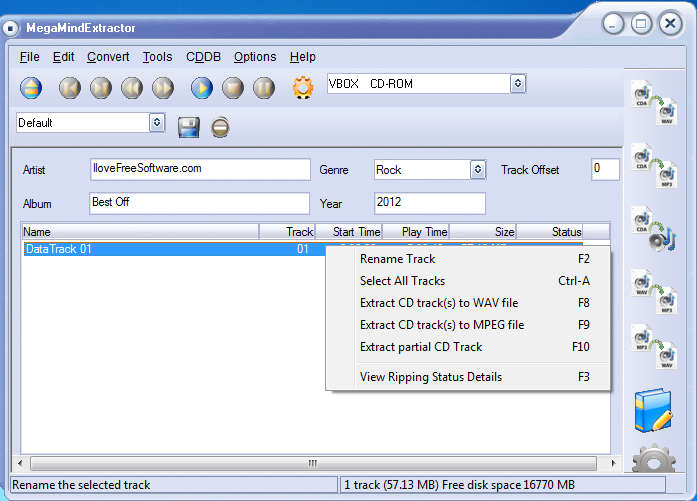This screenshot has height=501, width=697.
Task: Click the Album text field
Action: pos(200,203)
